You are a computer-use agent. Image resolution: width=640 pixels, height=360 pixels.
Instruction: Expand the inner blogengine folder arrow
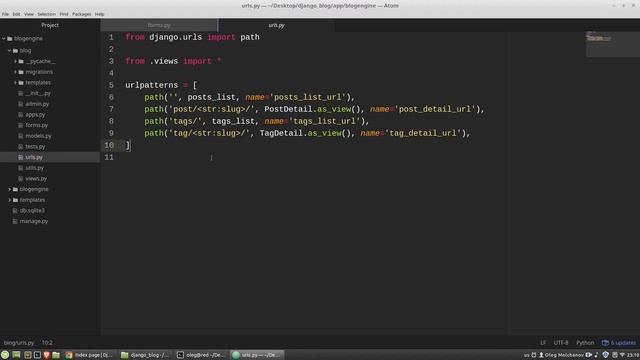click(9, 189)
